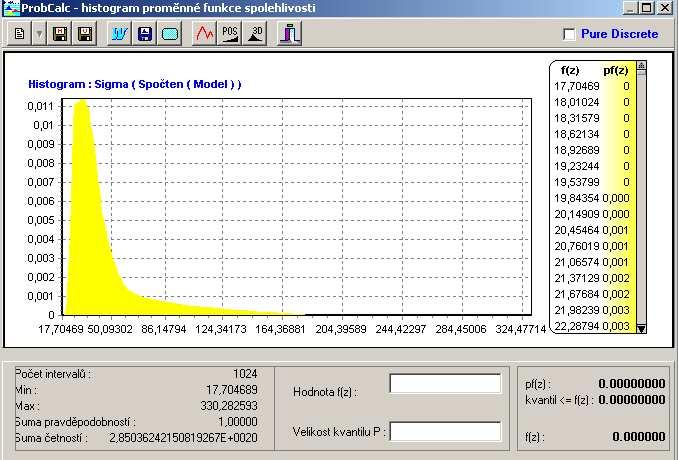Maximize the ProbCalc window
Viewport: 678px width, 460px height.
647,8
